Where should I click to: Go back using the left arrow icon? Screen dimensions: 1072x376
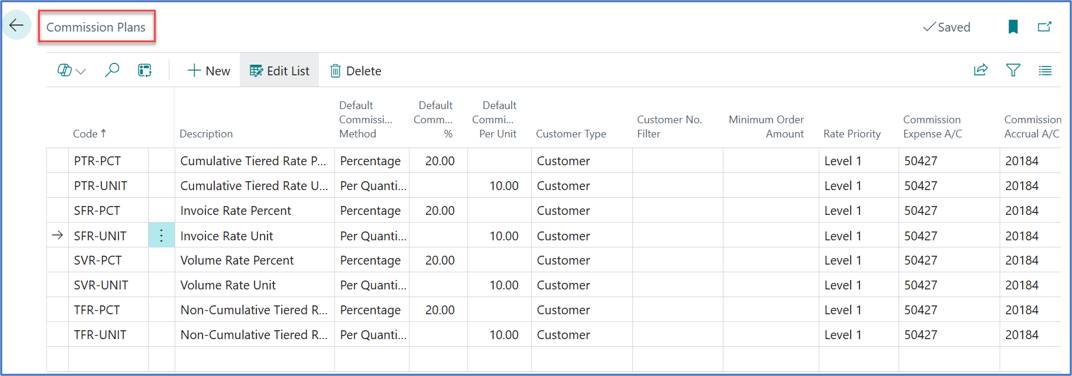pyautogui.click(x=16, y=26)
